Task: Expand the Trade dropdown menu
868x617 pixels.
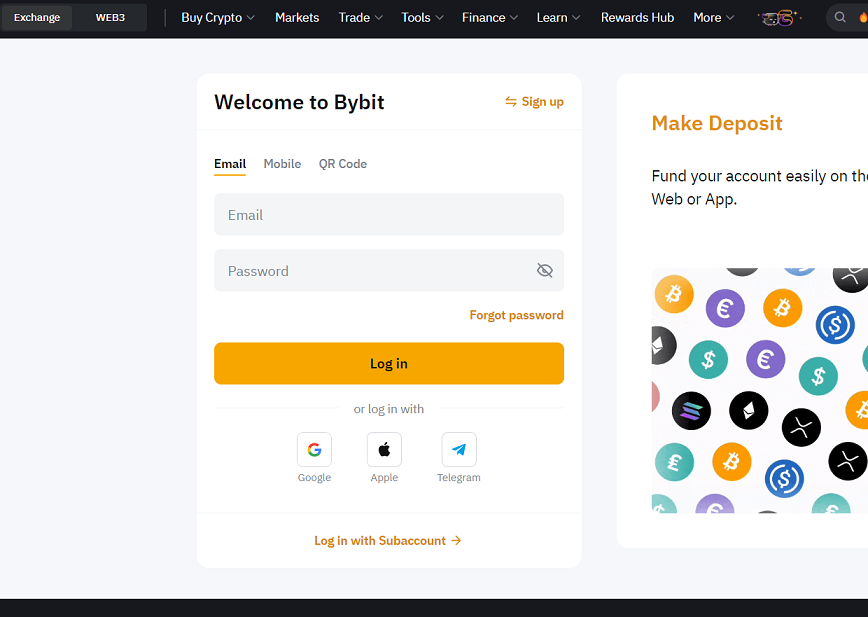Action: pyautogui.click(x=360, y=18)
